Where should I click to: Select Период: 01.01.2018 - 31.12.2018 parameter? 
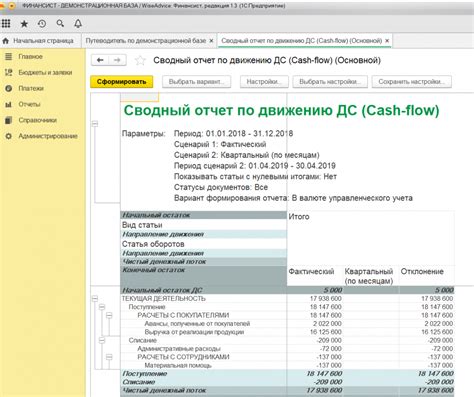tap(233, 134)
